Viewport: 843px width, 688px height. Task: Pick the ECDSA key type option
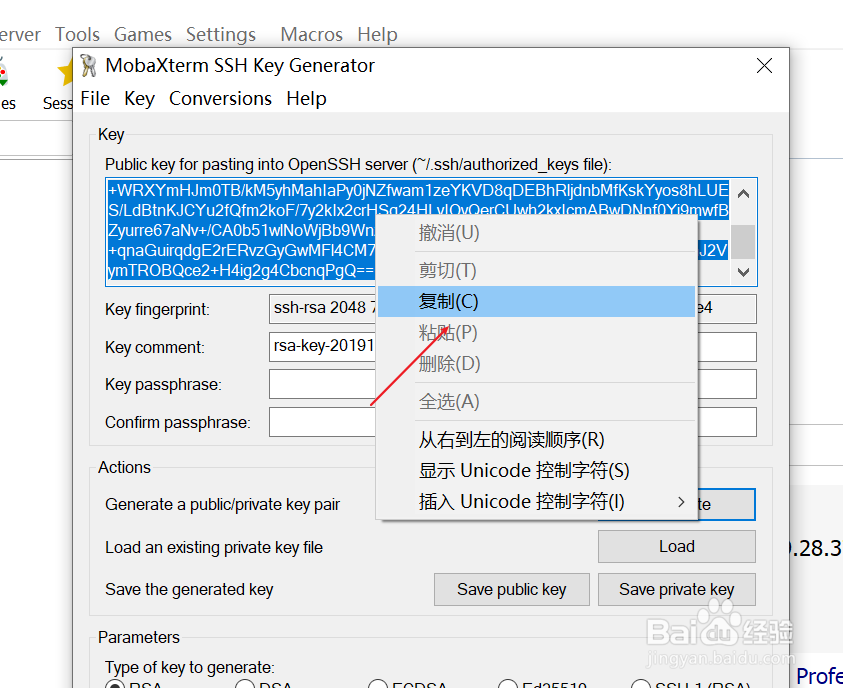(377, 686)
